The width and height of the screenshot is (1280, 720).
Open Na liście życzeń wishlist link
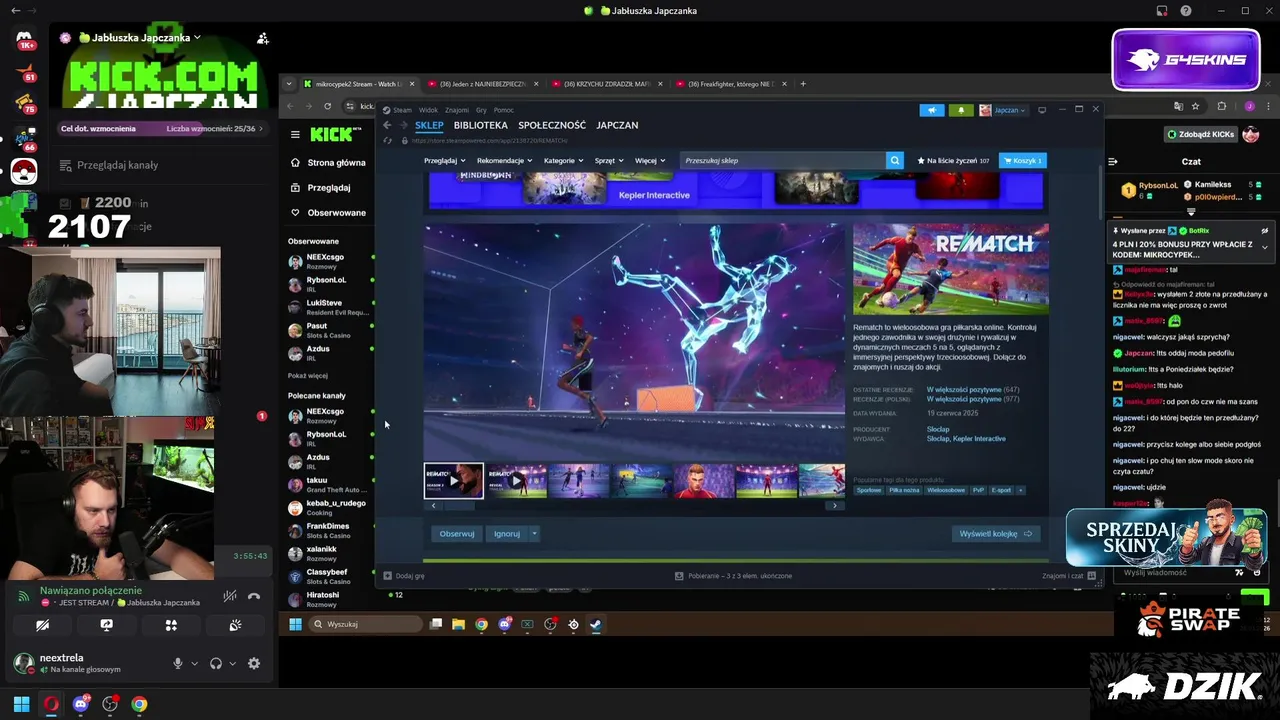(x=953, y=160)
